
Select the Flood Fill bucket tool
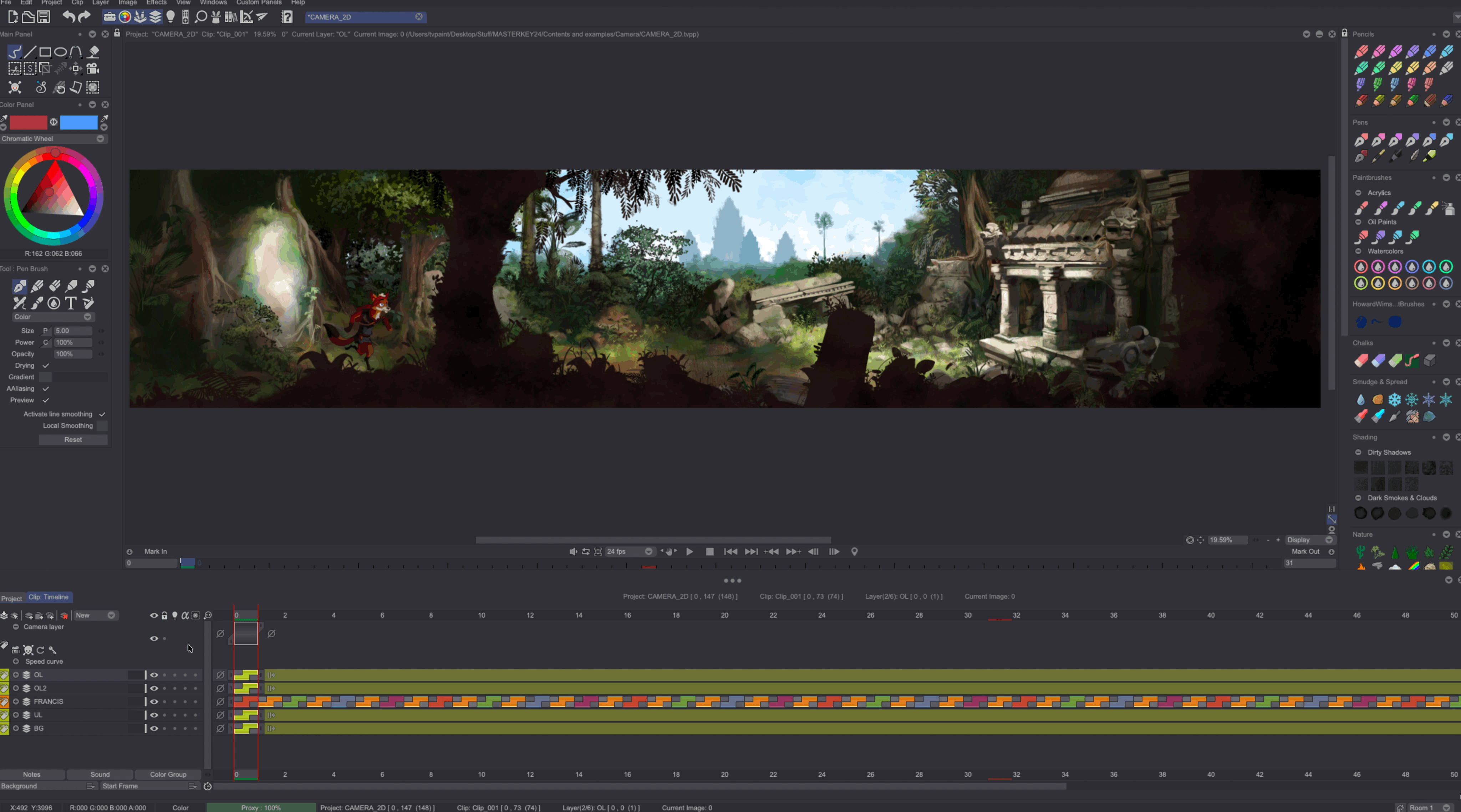[x=93, y=52]
